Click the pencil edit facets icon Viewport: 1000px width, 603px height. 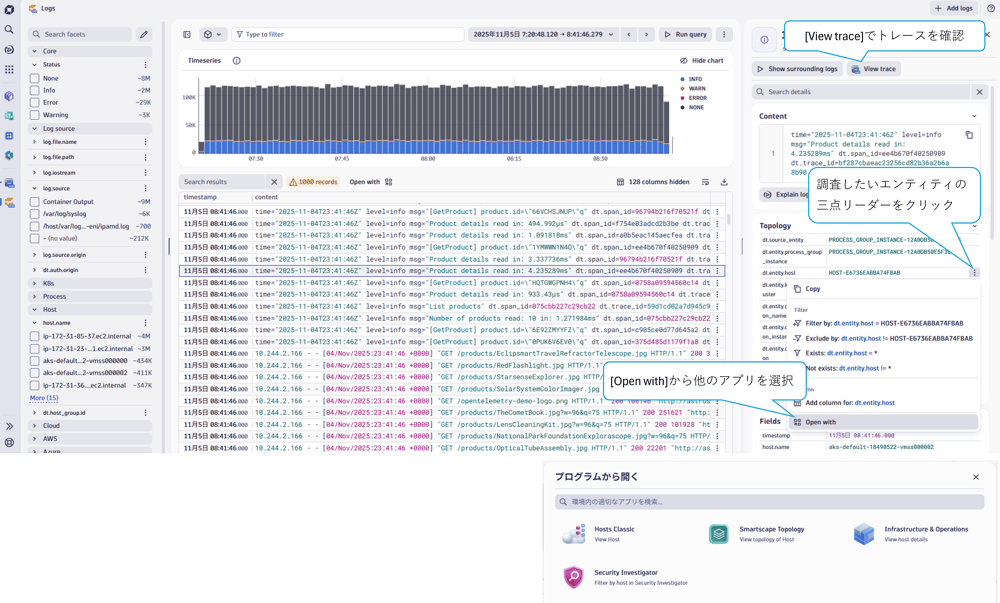[144, 35]
